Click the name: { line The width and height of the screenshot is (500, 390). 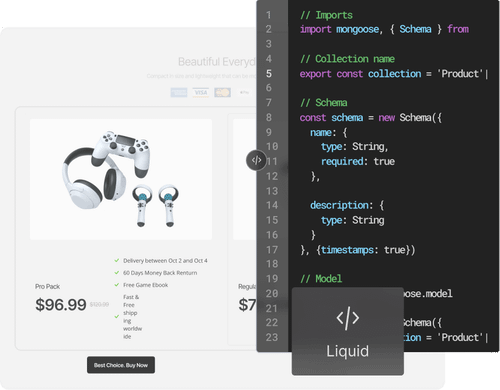(329, 133)
